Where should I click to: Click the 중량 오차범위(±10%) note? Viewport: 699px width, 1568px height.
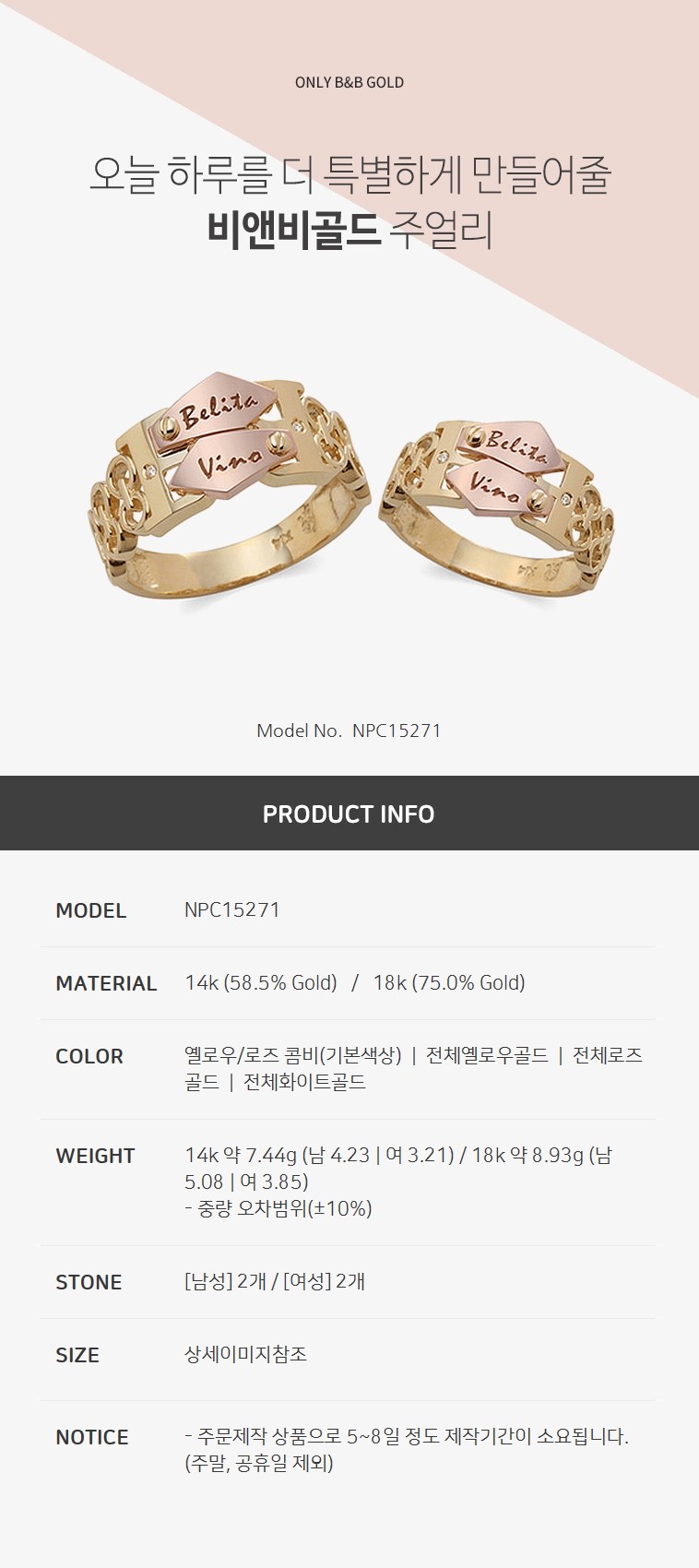278,1208
